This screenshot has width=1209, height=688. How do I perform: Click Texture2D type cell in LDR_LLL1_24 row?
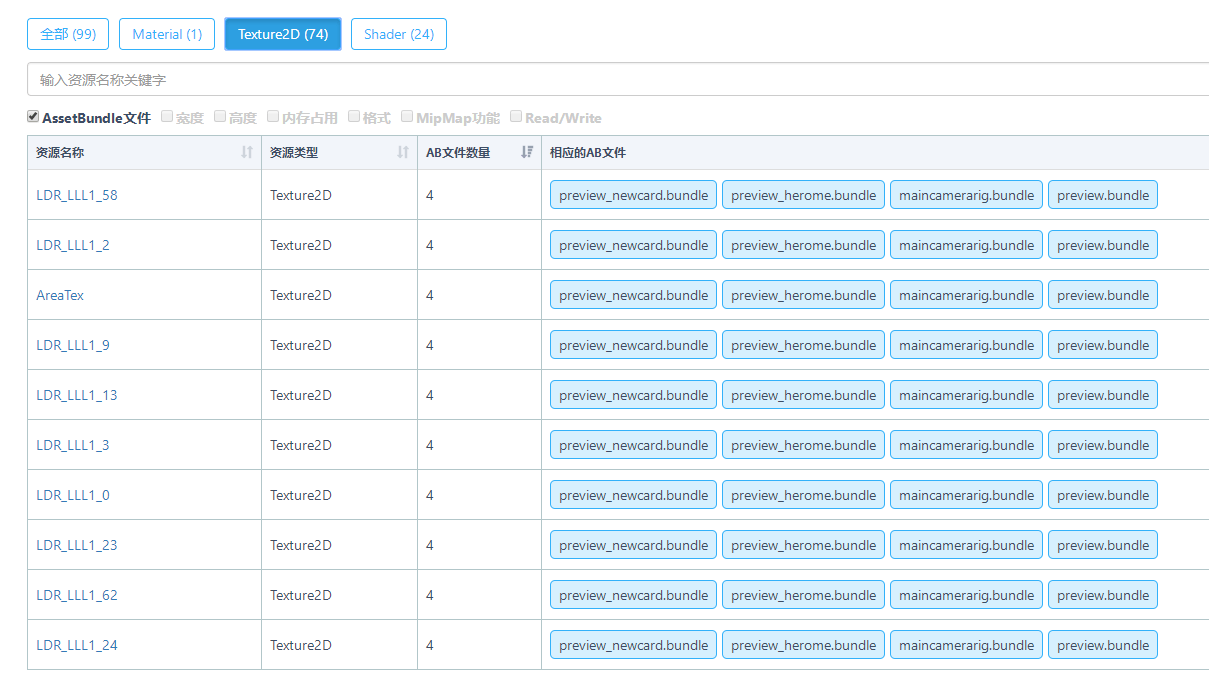339,645
